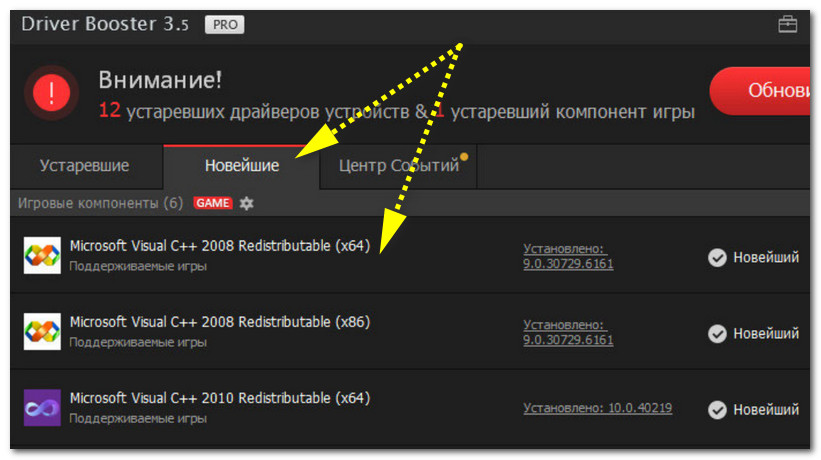Open installed version link for 2008 x64
Viewport: 821px width, 460px height.
click(568, 256)
